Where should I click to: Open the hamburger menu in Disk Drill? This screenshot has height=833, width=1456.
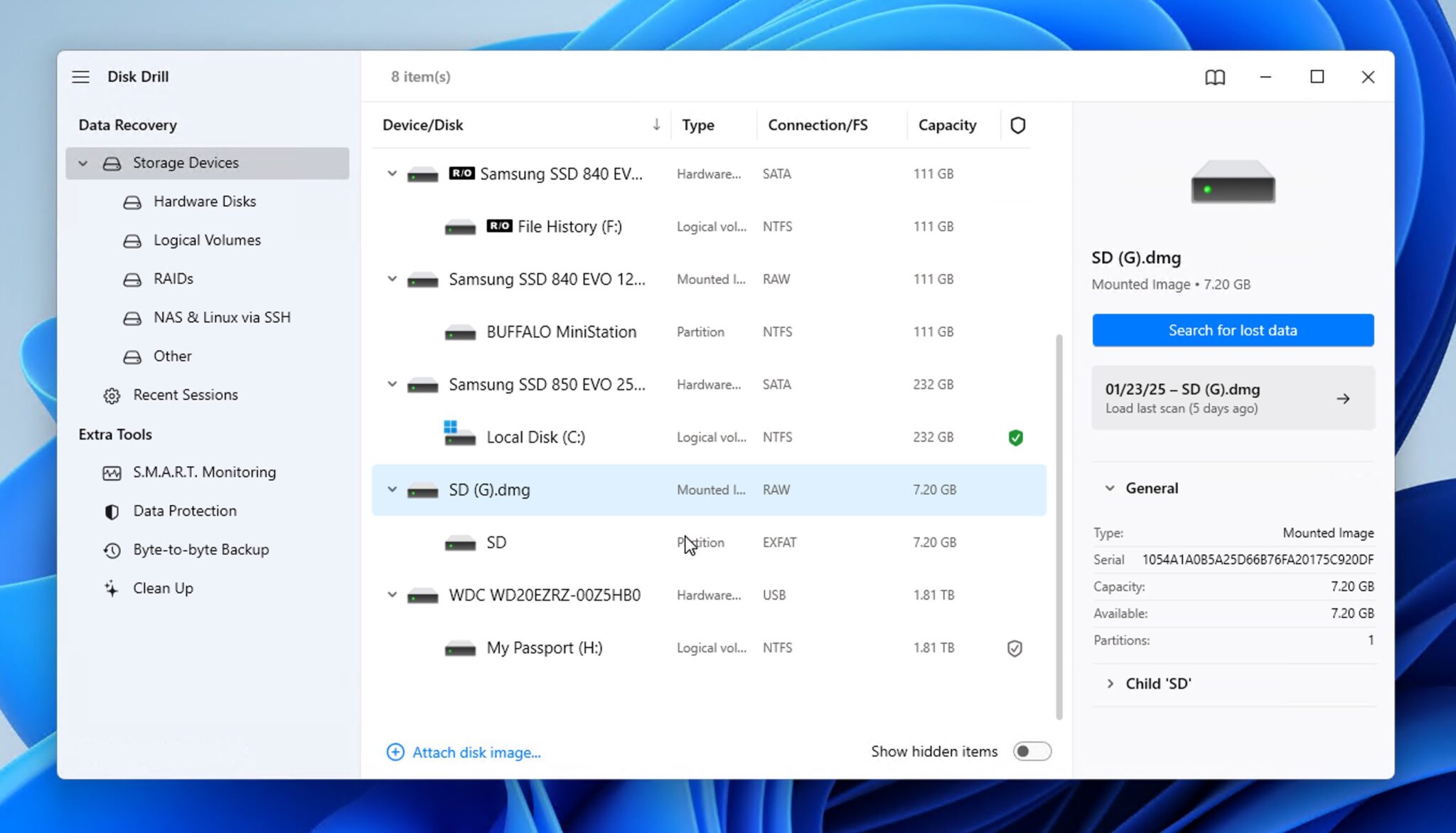(x=81, y=76)
